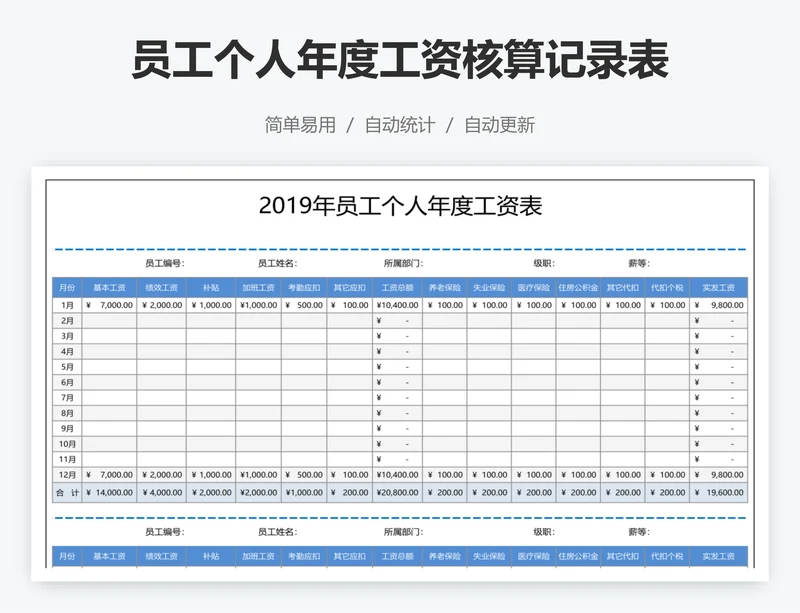Select the 14,000.00 total cell
This screenshot has height=613, width=800.
coord(109,493)
